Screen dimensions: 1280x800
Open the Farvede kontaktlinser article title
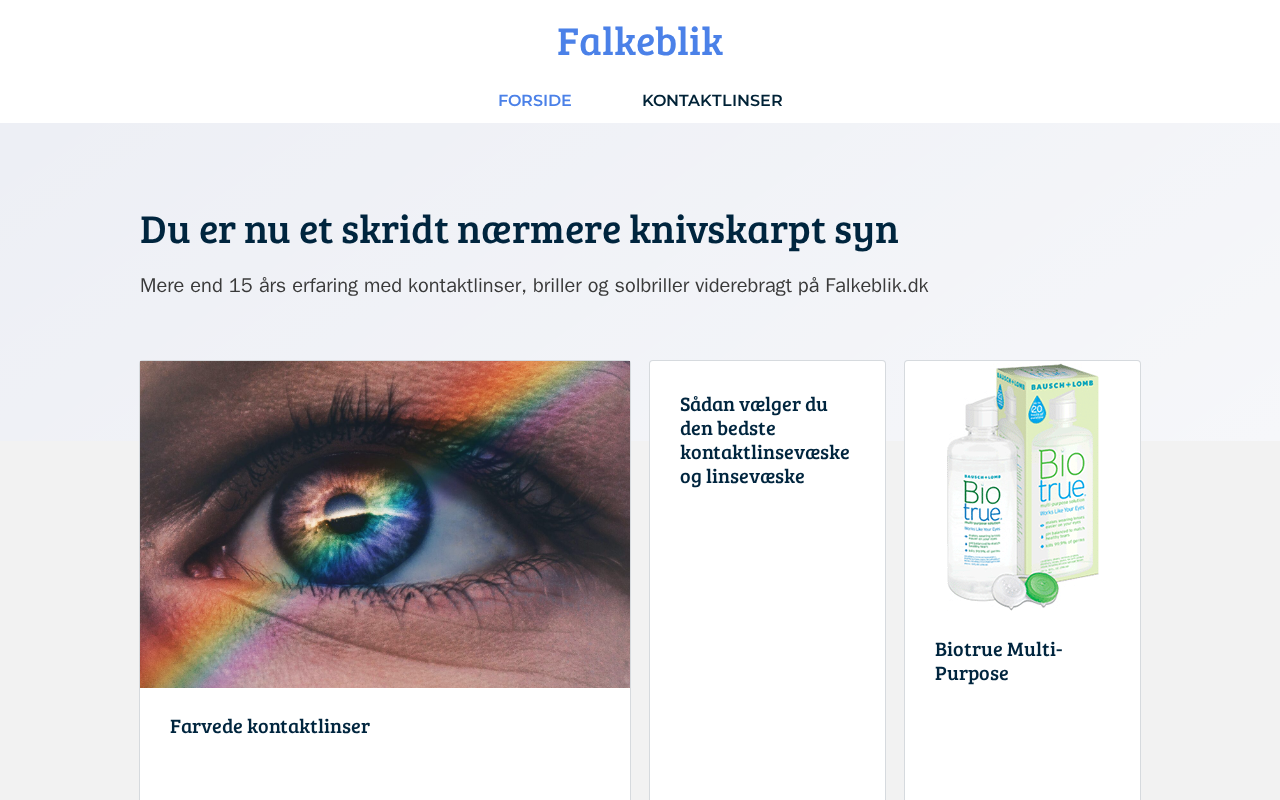[270, 726]
